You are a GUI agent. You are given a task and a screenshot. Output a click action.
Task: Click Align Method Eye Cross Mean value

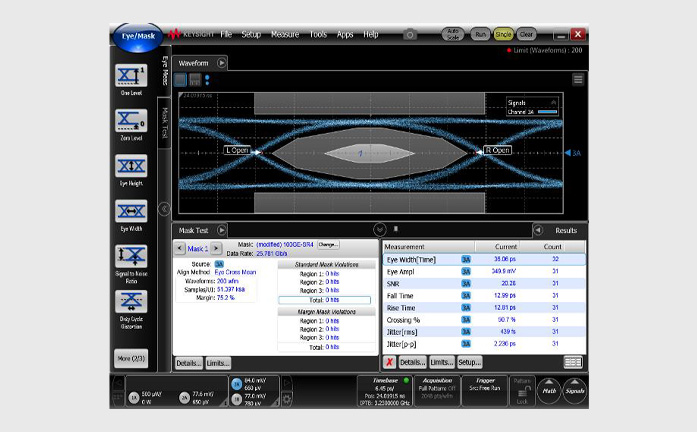point(236,272)
